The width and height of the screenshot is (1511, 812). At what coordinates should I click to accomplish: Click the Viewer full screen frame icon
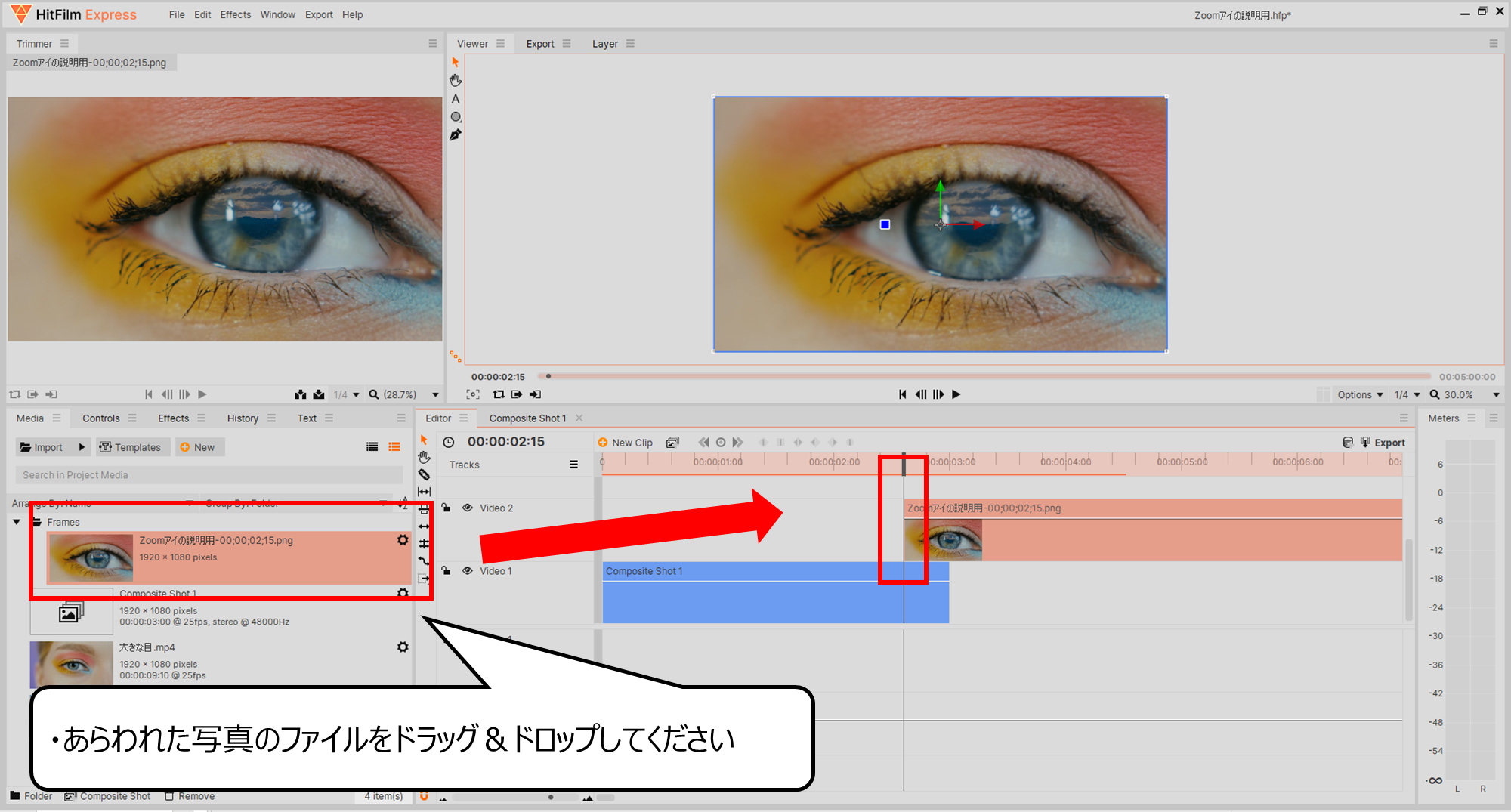[473, 394]
